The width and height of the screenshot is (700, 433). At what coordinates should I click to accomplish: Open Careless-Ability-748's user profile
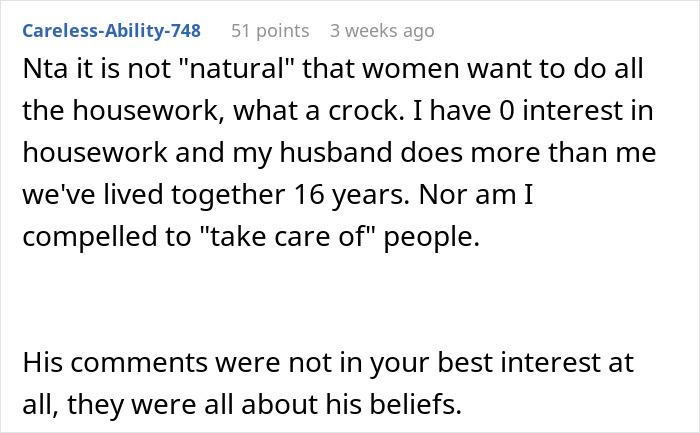tap(111, 31)
